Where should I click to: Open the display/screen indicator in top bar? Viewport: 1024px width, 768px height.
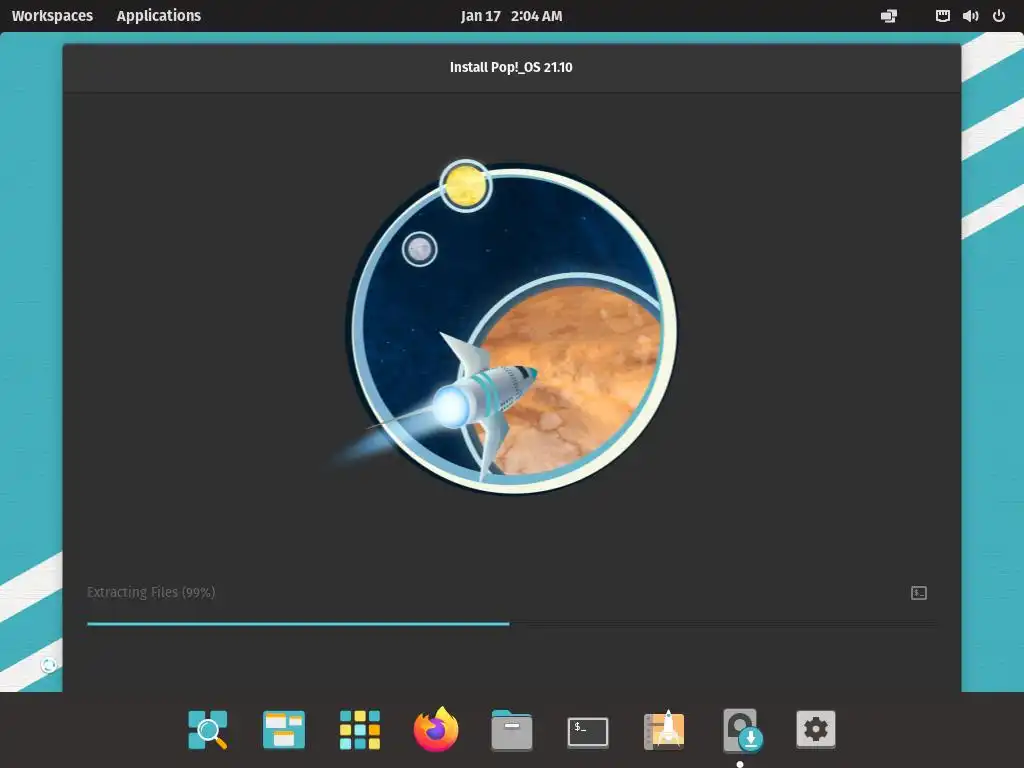point(889,16)
